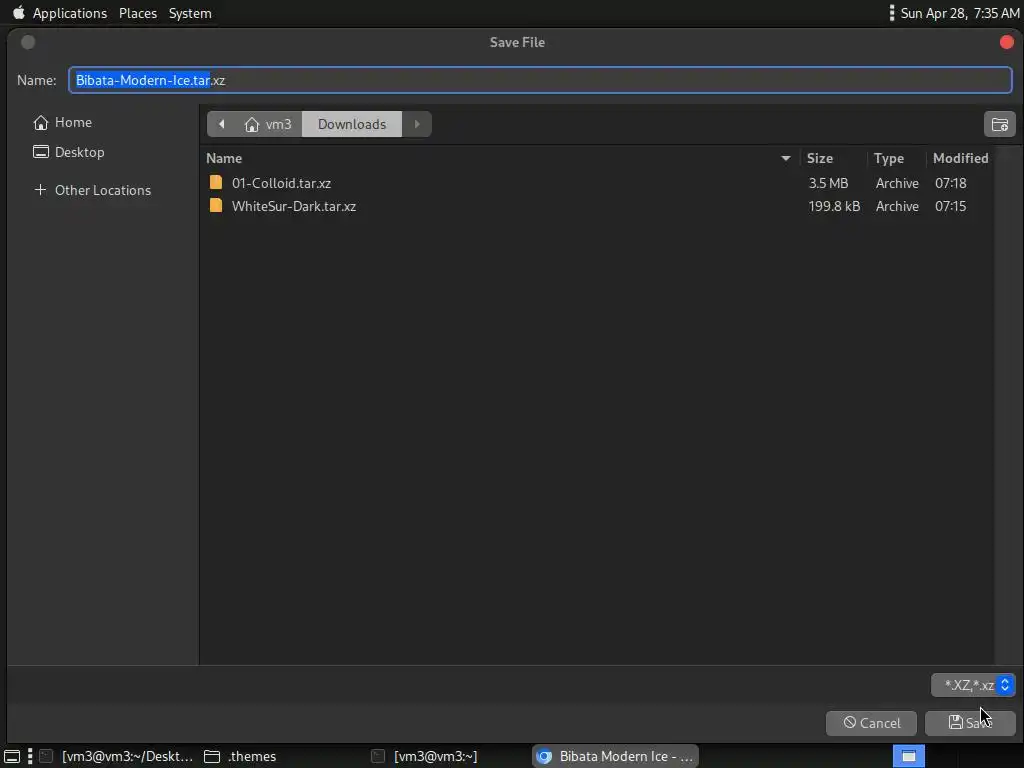
Task: Sort files by the Modified column
Action: coord(960,158)
